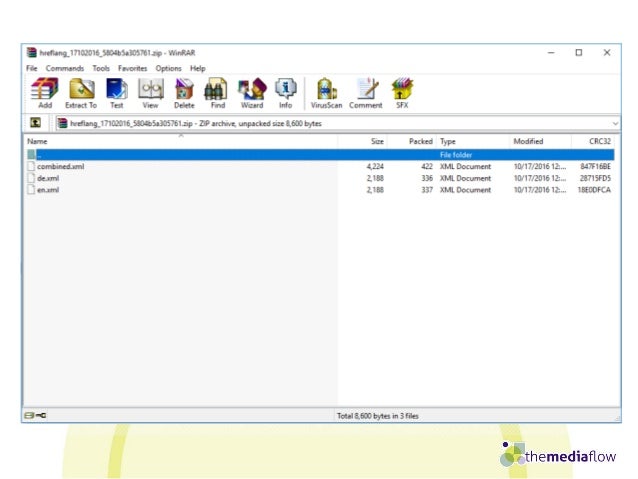Click the CRC32 value 18E0DFCA
The width and height of the screenshot is (638, 479).
click(x=594, y=190)
